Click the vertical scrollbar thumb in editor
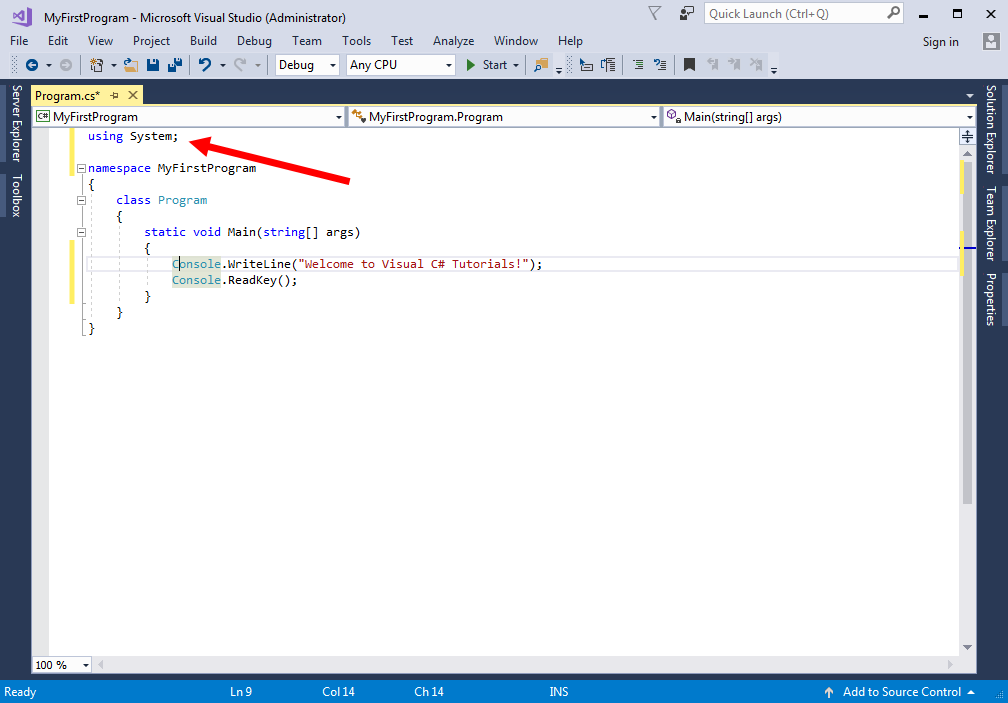1008x703 pixels. pos(967,332)
